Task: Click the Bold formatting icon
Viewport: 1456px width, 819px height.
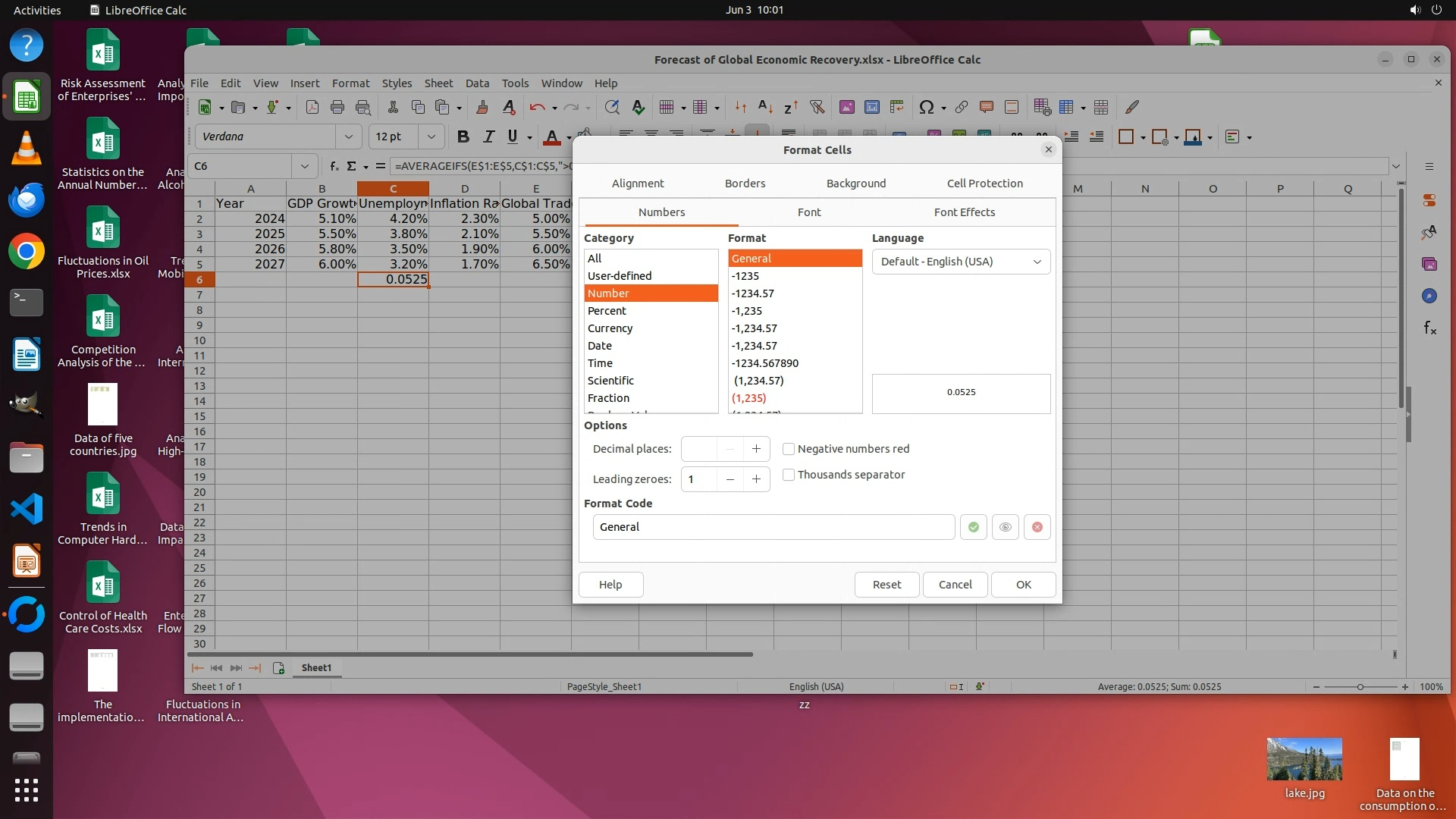Action: [x=463, y=136]
